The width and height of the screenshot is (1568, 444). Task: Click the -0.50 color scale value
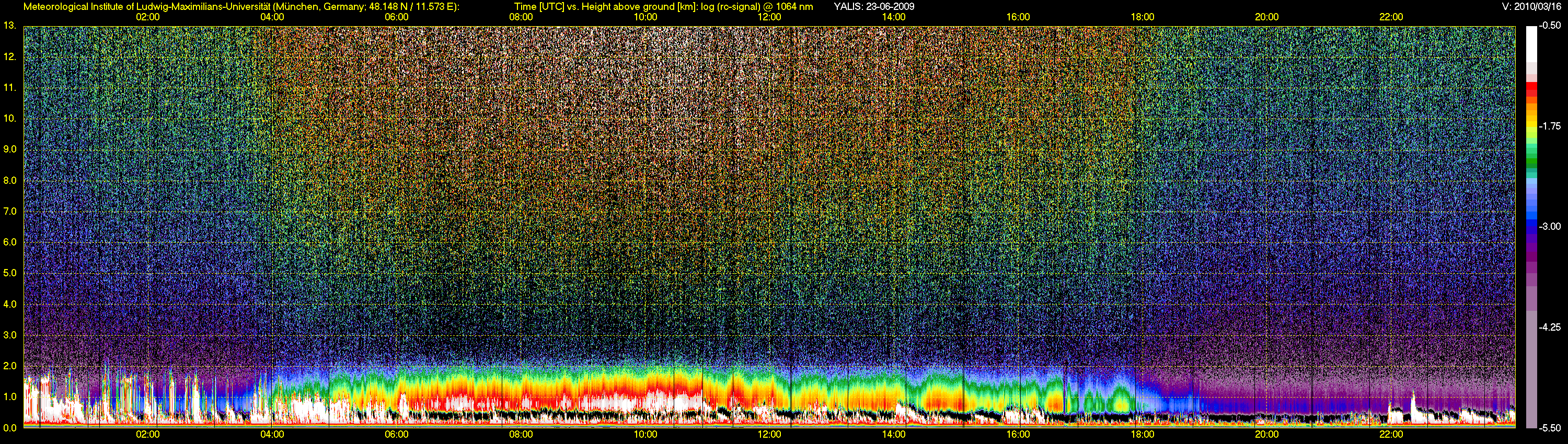pyautogui.click(x=1550, y=26)
